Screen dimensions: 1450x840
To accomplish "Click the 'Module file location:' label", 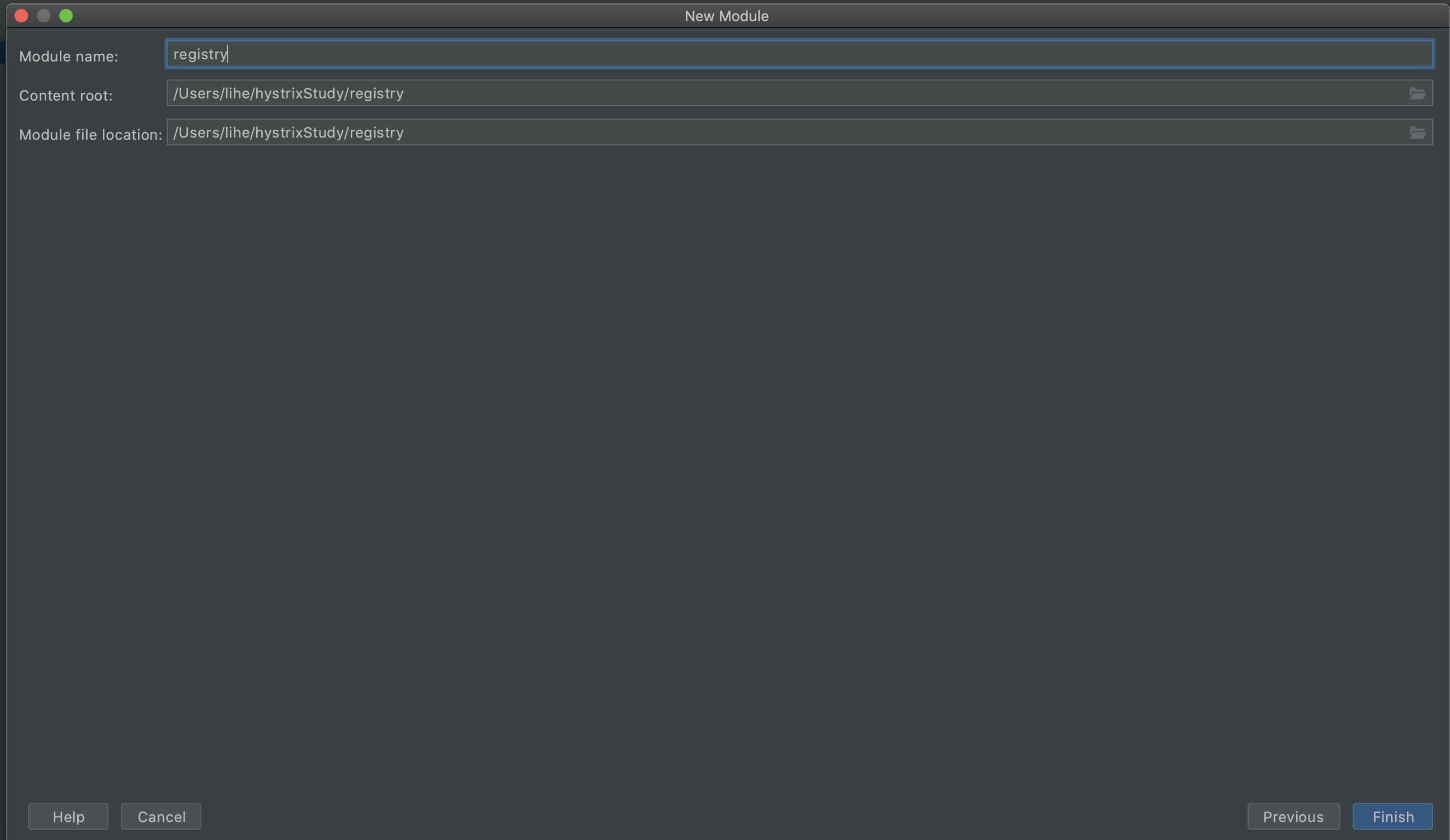I will [x=90, y=135].
